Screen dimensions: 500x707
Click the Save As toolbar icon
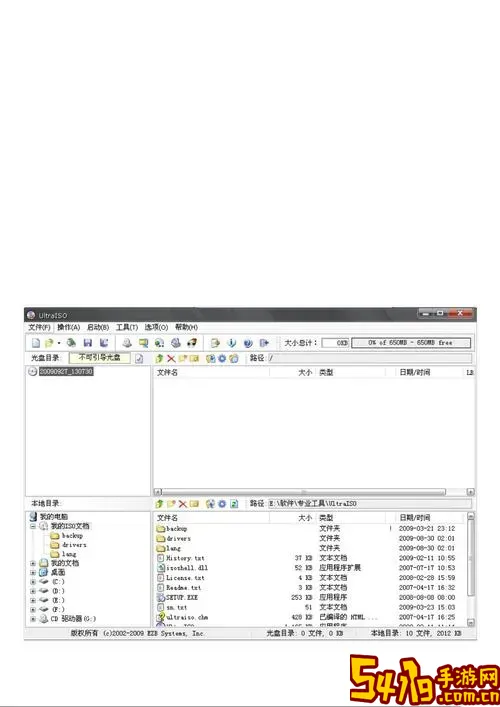coord(104,343)
